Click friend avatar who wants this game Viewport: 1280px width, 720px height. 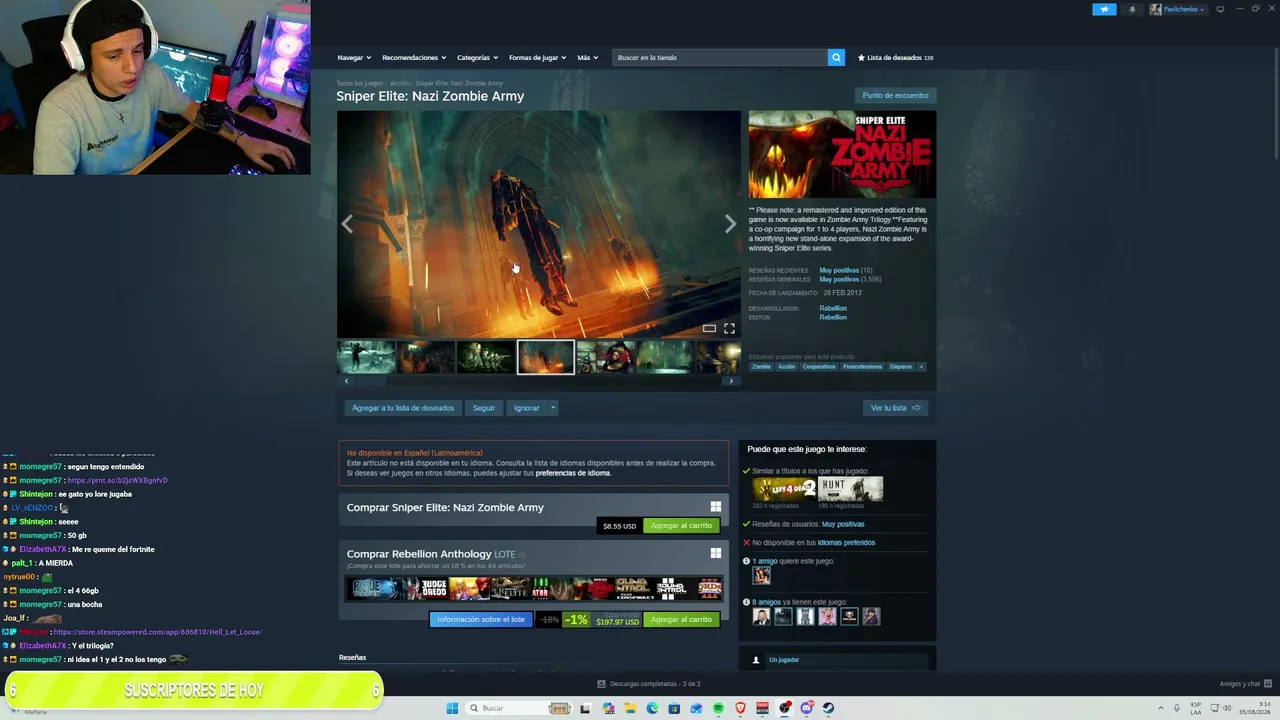click(761, 575)
